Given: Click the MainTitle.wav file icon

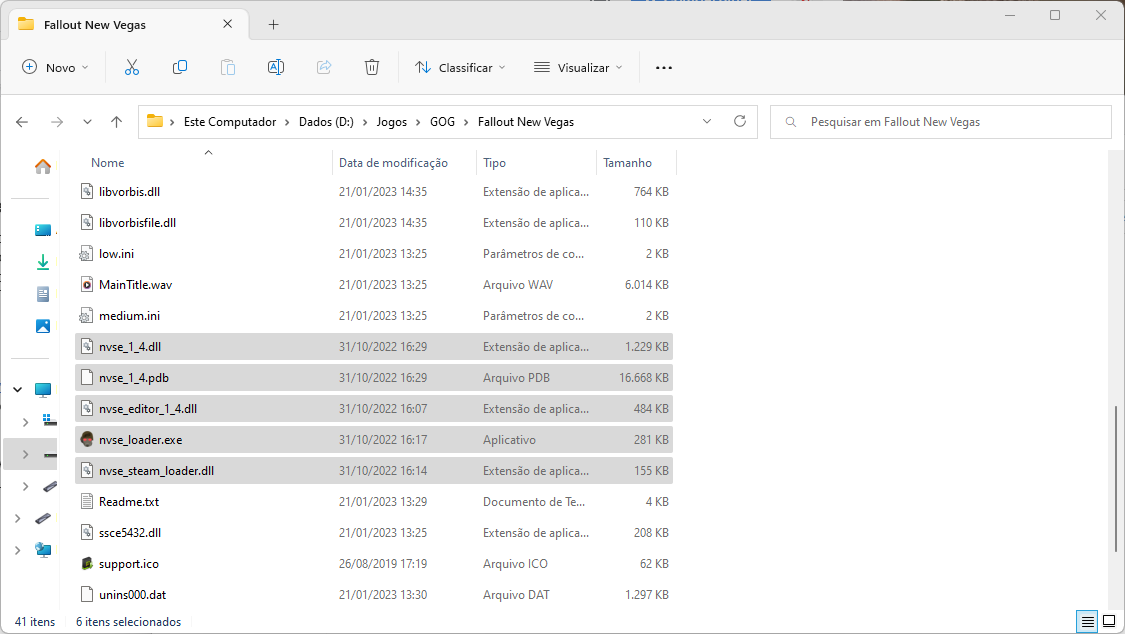Looking at the screenshot, I should pyautogui.click(x=87, y=285).
